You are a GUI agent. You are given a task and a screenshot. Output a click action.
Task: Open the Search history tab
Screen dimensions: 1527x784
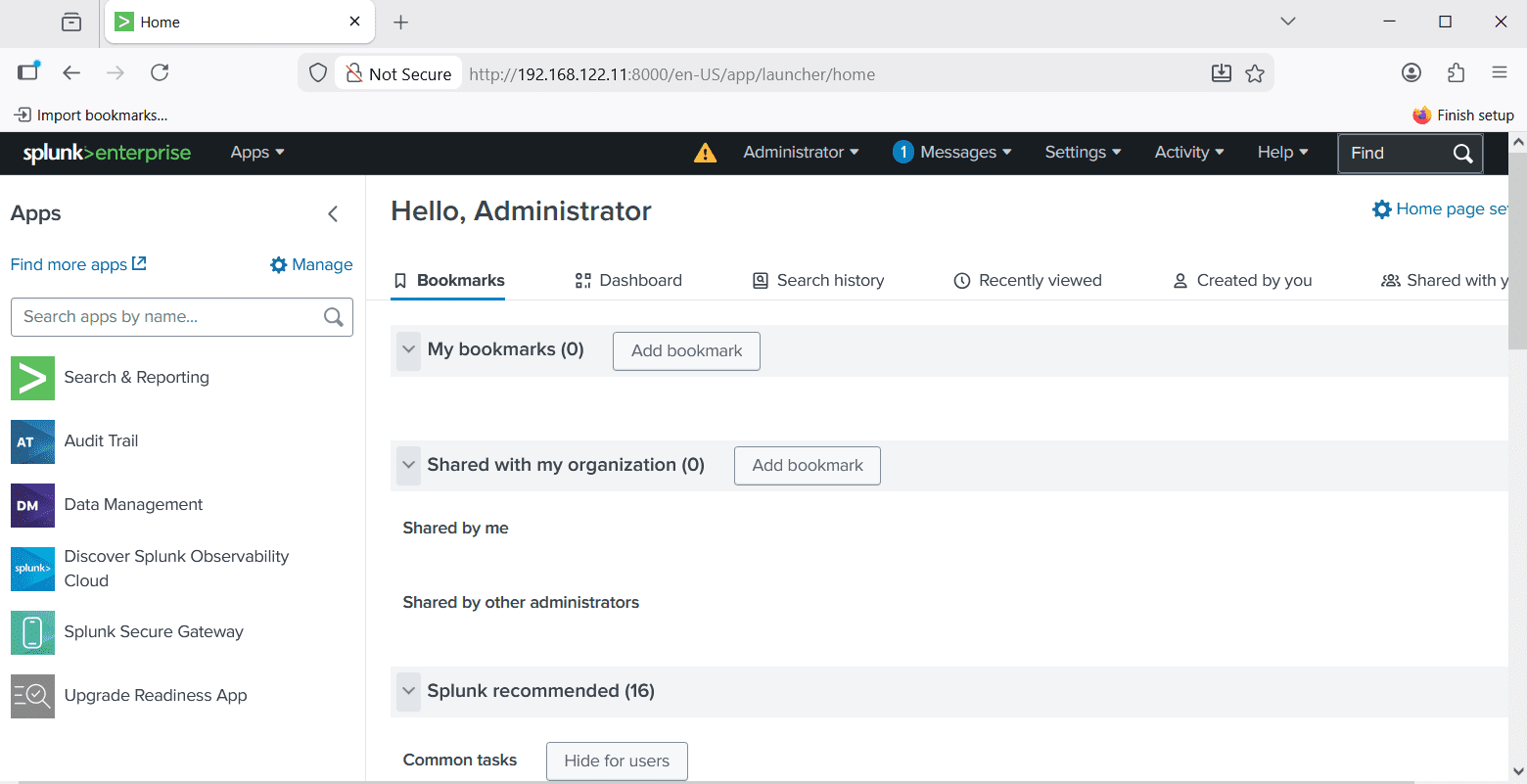(829, 280)
